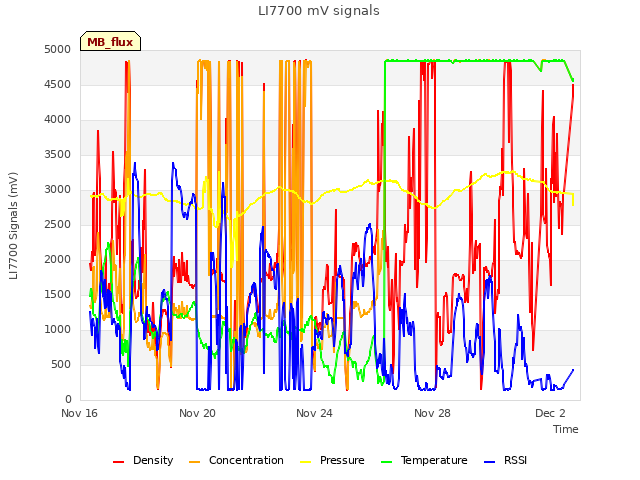Toggle the Temperature legend entry

click(424, 460)
